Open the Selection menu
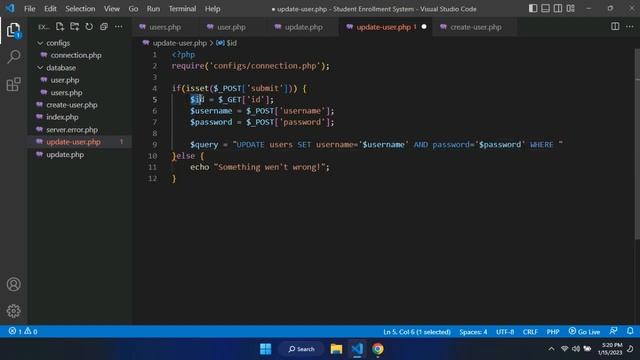 [x=80, y=9]
